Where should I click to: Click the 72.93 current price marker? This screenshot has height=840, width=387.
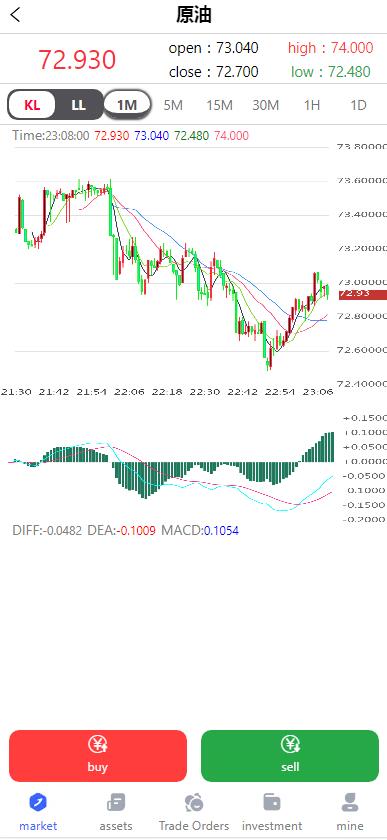click(362, 294)
